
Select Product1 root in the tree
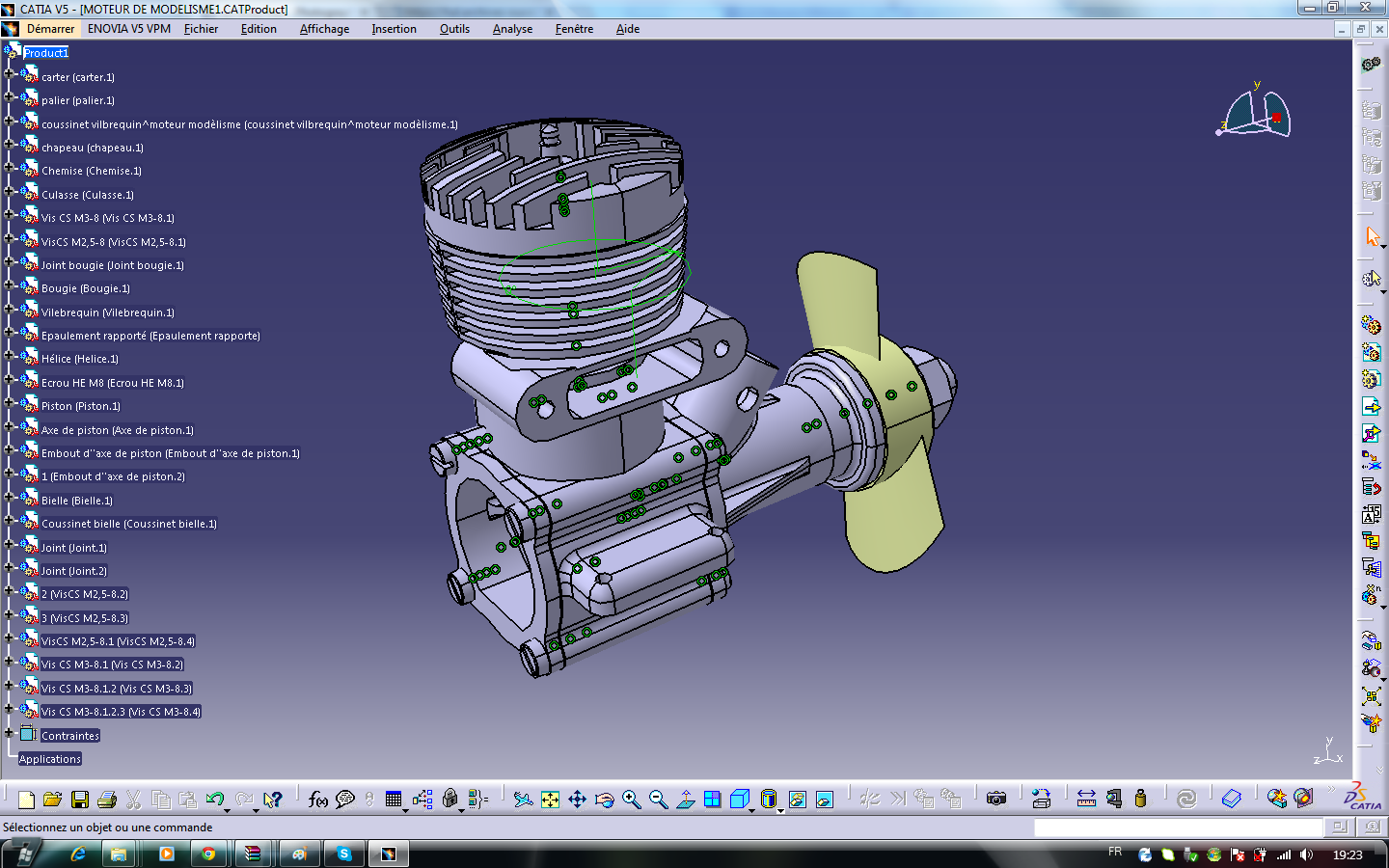tap(46, 53)
